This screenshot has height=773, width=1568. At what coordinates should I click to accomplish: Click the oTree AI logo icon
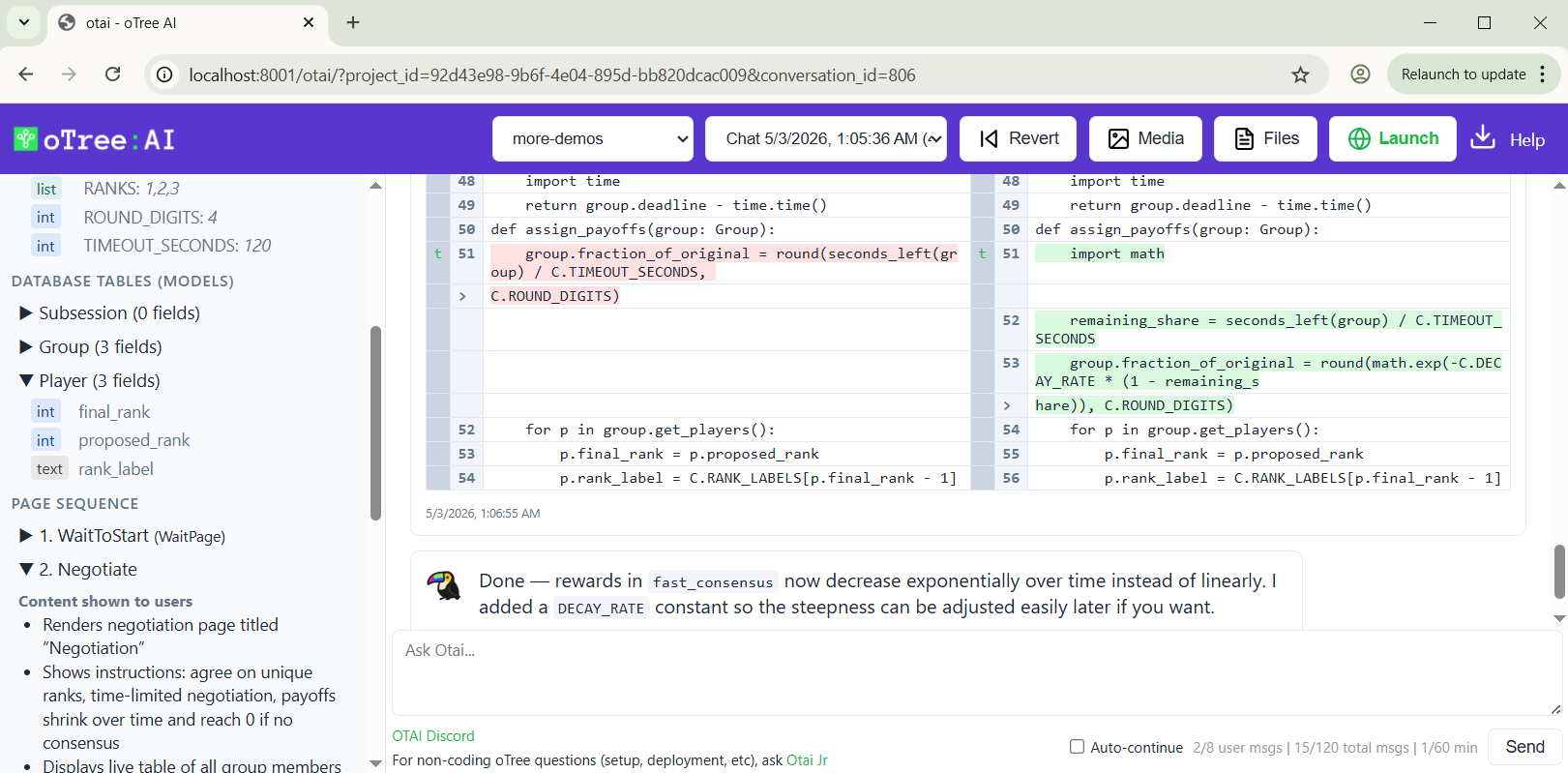(x=25, y=139)
